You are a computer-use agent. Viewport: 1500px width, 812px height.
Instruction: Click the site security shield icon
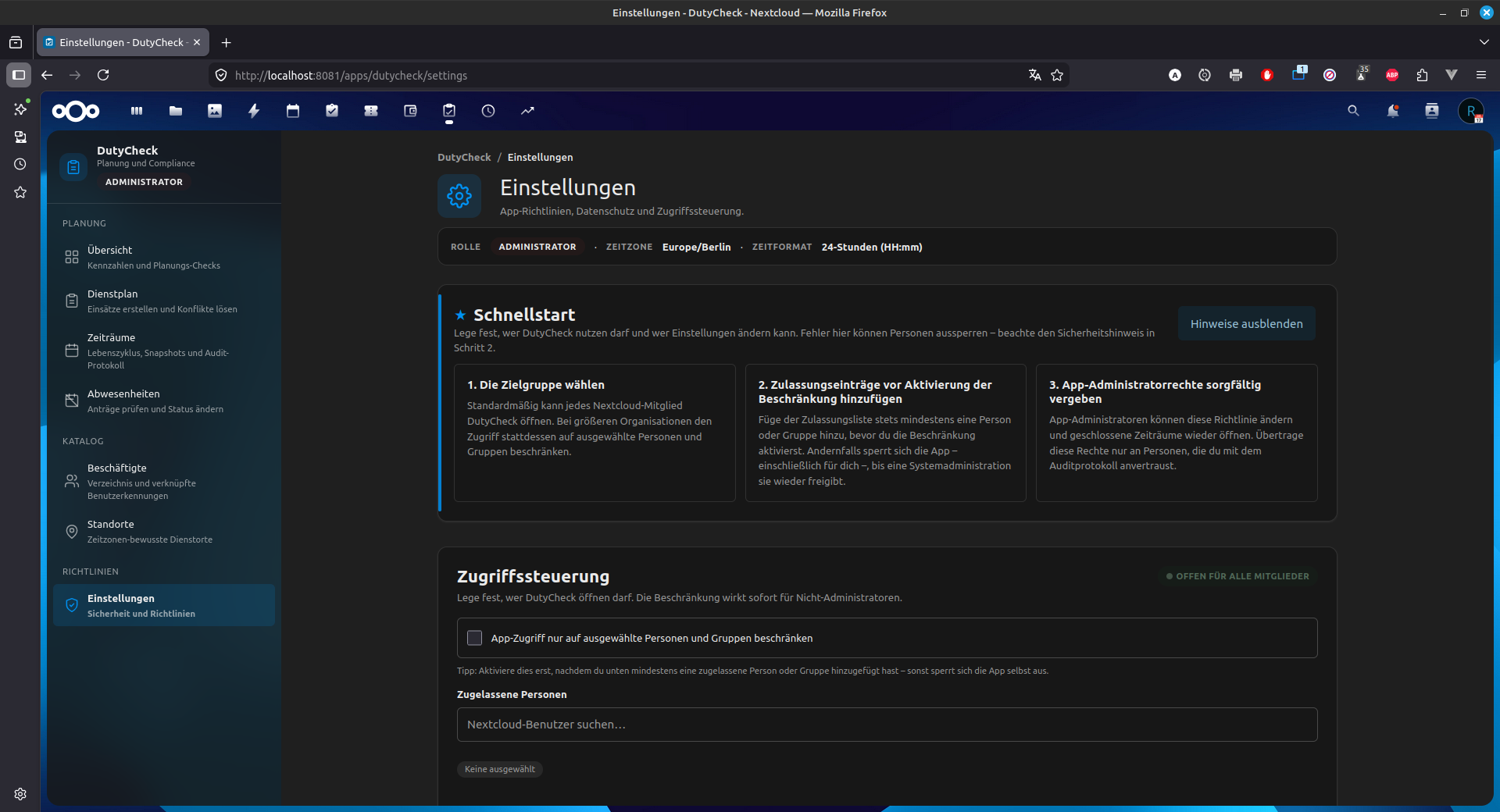[x=221, y=75]
